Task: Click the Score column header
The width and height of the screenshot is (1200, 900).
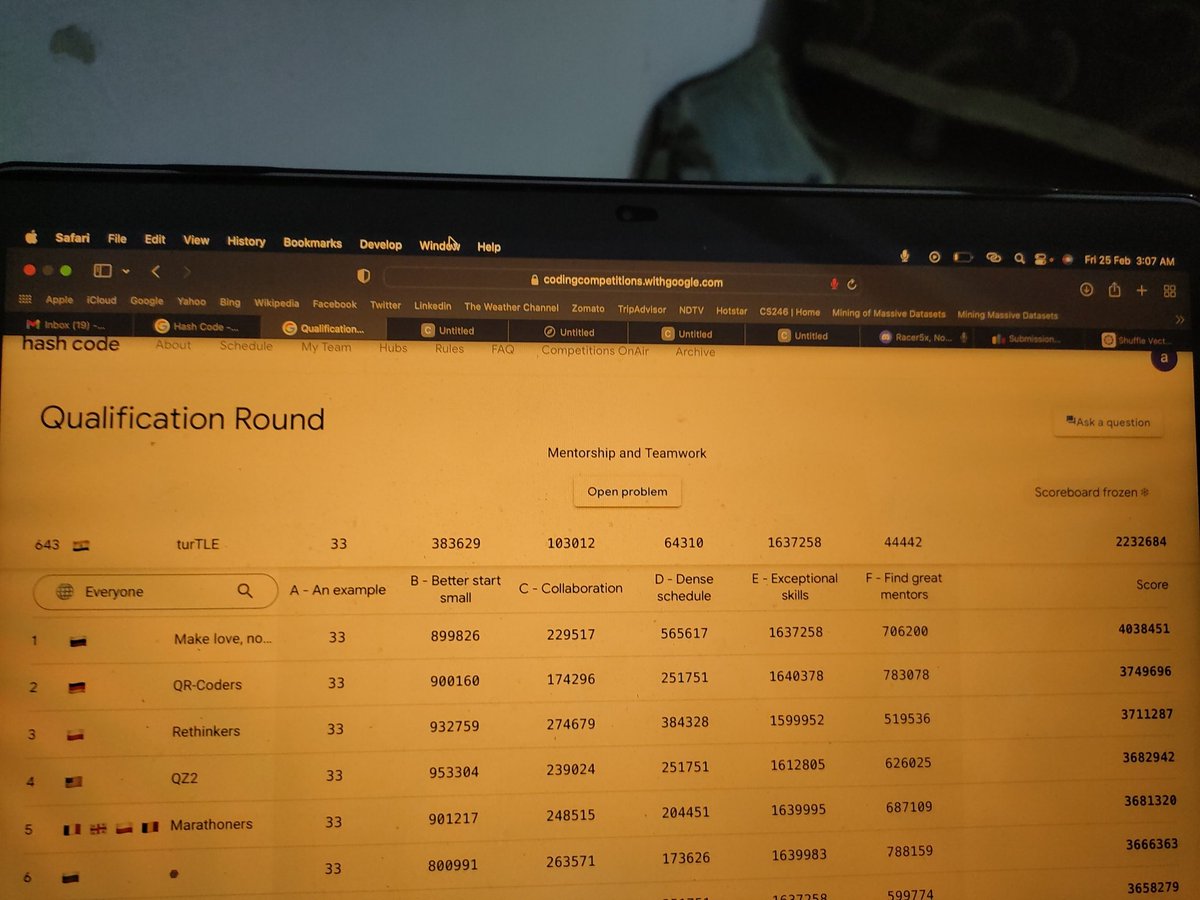Action: 1152,585
